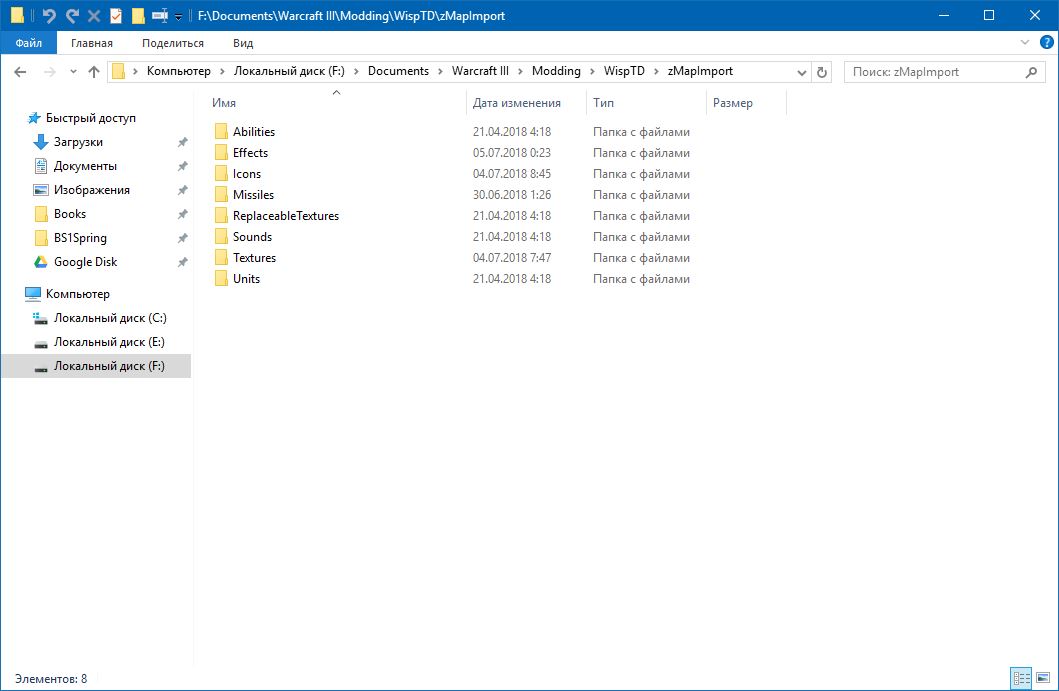Viewport: 1059px width, 691px height.
Task: Refresh the folder with the refresh icon
Action: coord(822,72)
